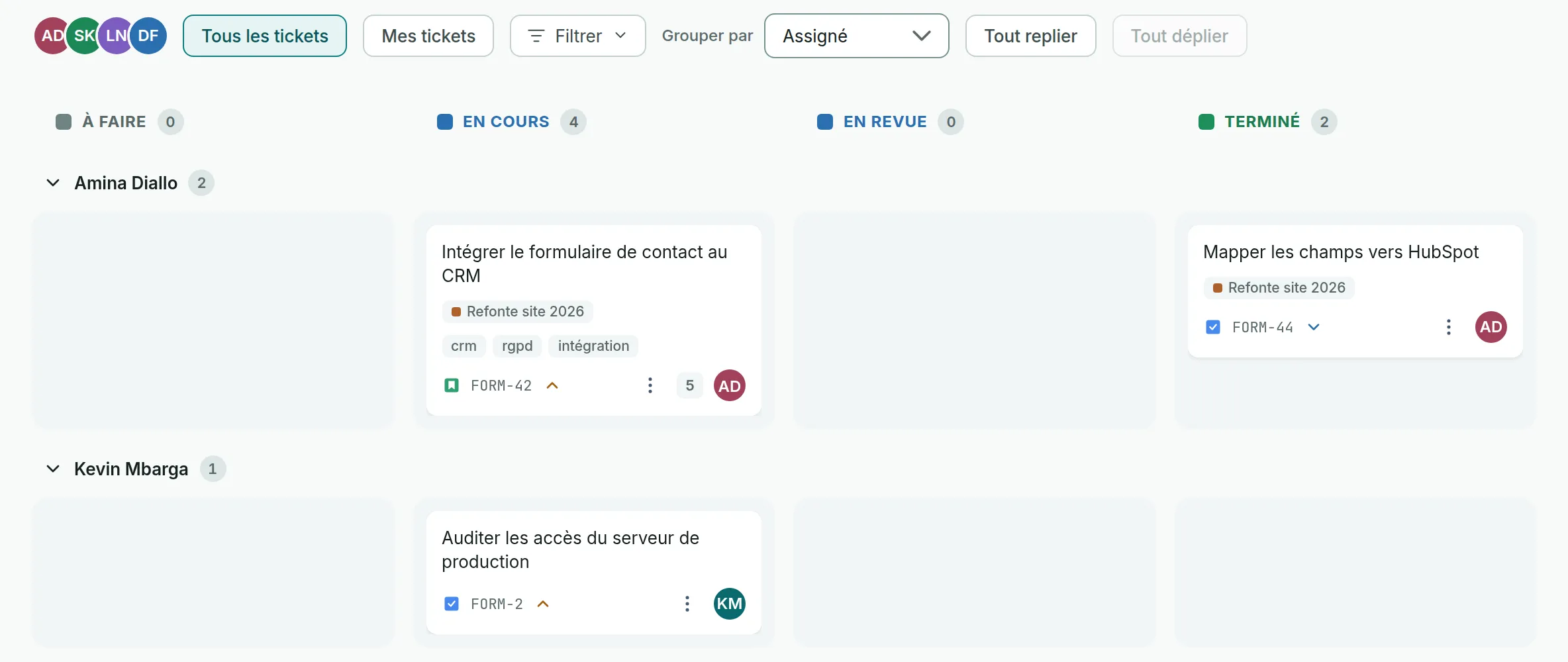Click the KM assignee avatar on FORM-2
This screenshot has height=662, width=1568.
click(x=730, y=604)
